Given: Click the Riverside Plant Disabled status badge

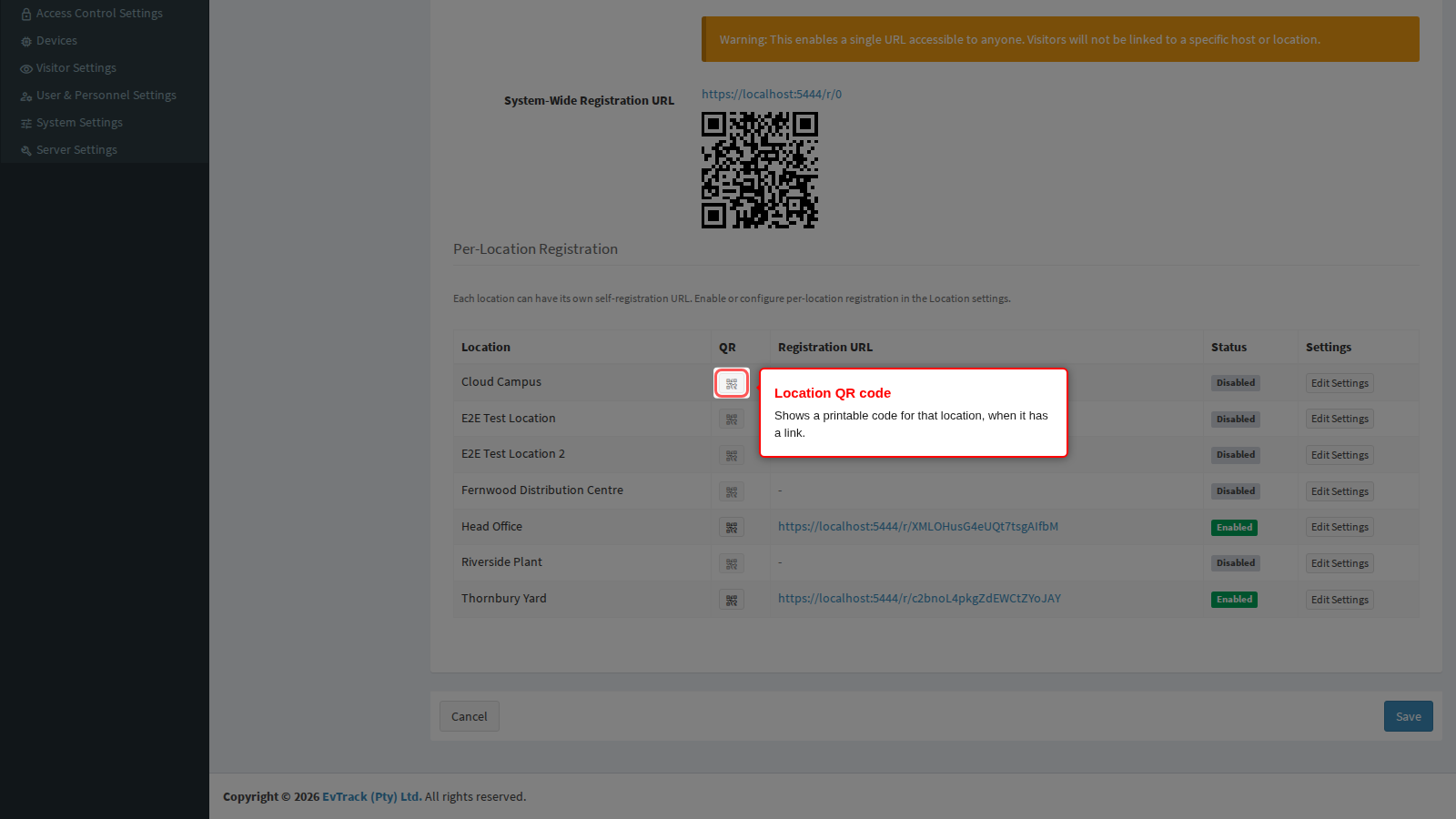Looking at the screenshot, I should 1236,563.
